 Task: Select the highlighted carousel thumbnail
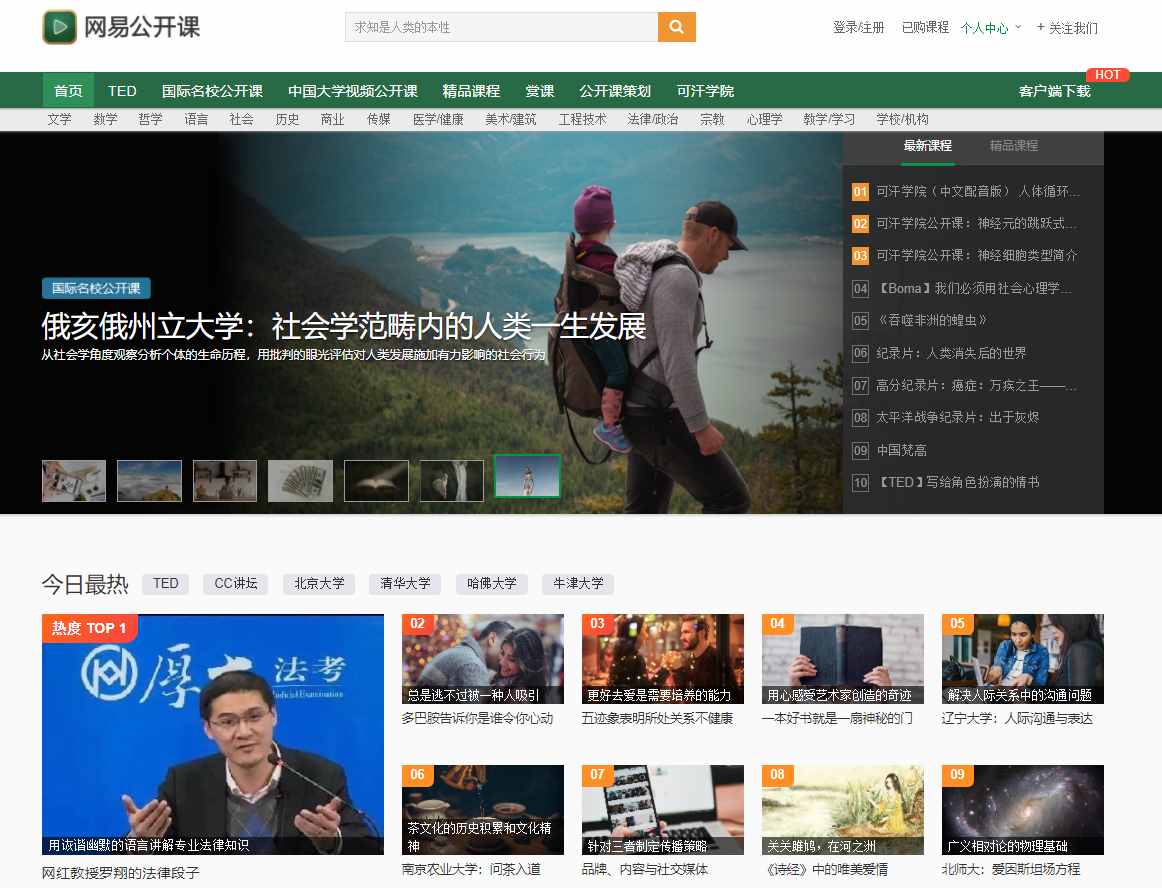(x=526, y=477)
